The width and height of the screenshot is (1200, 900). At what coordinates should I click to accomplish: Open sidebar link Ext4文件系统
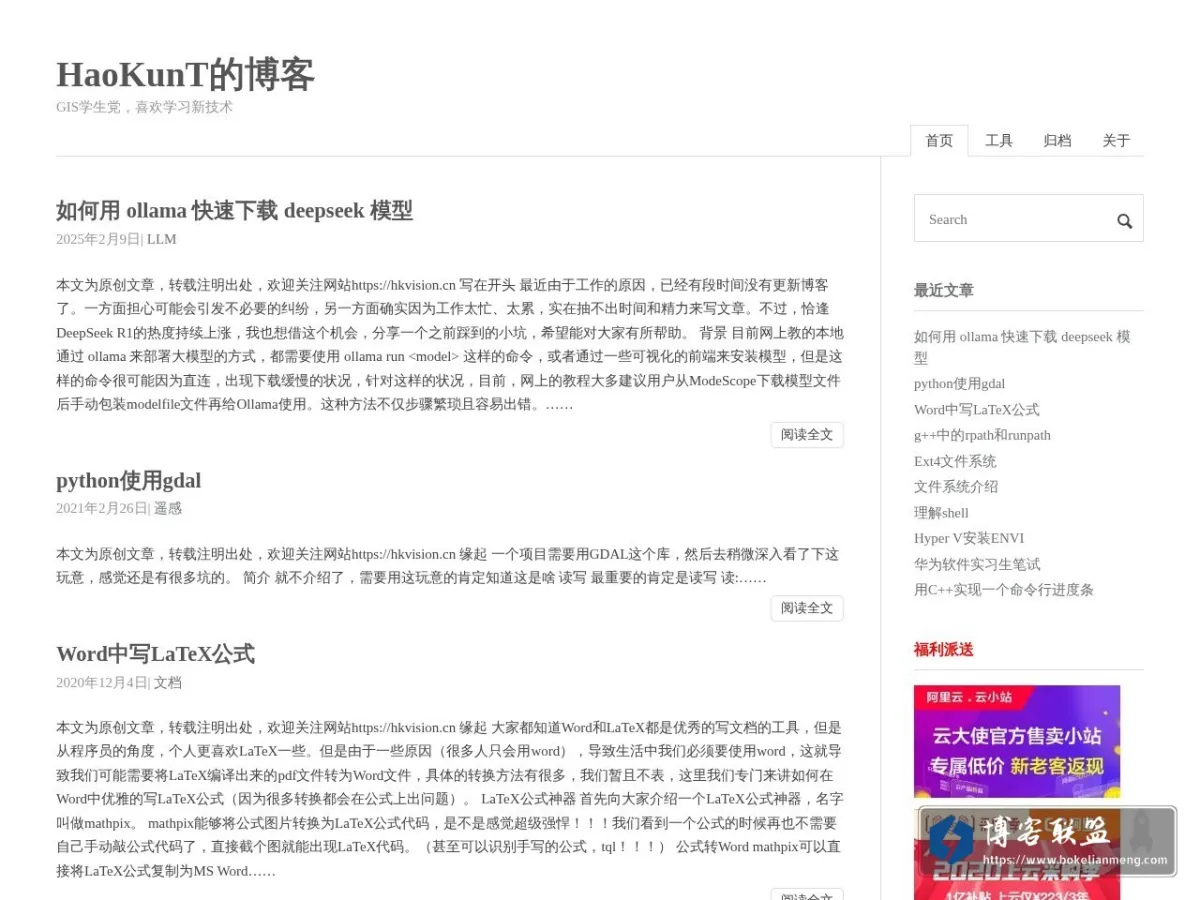(x=955, y=461)
